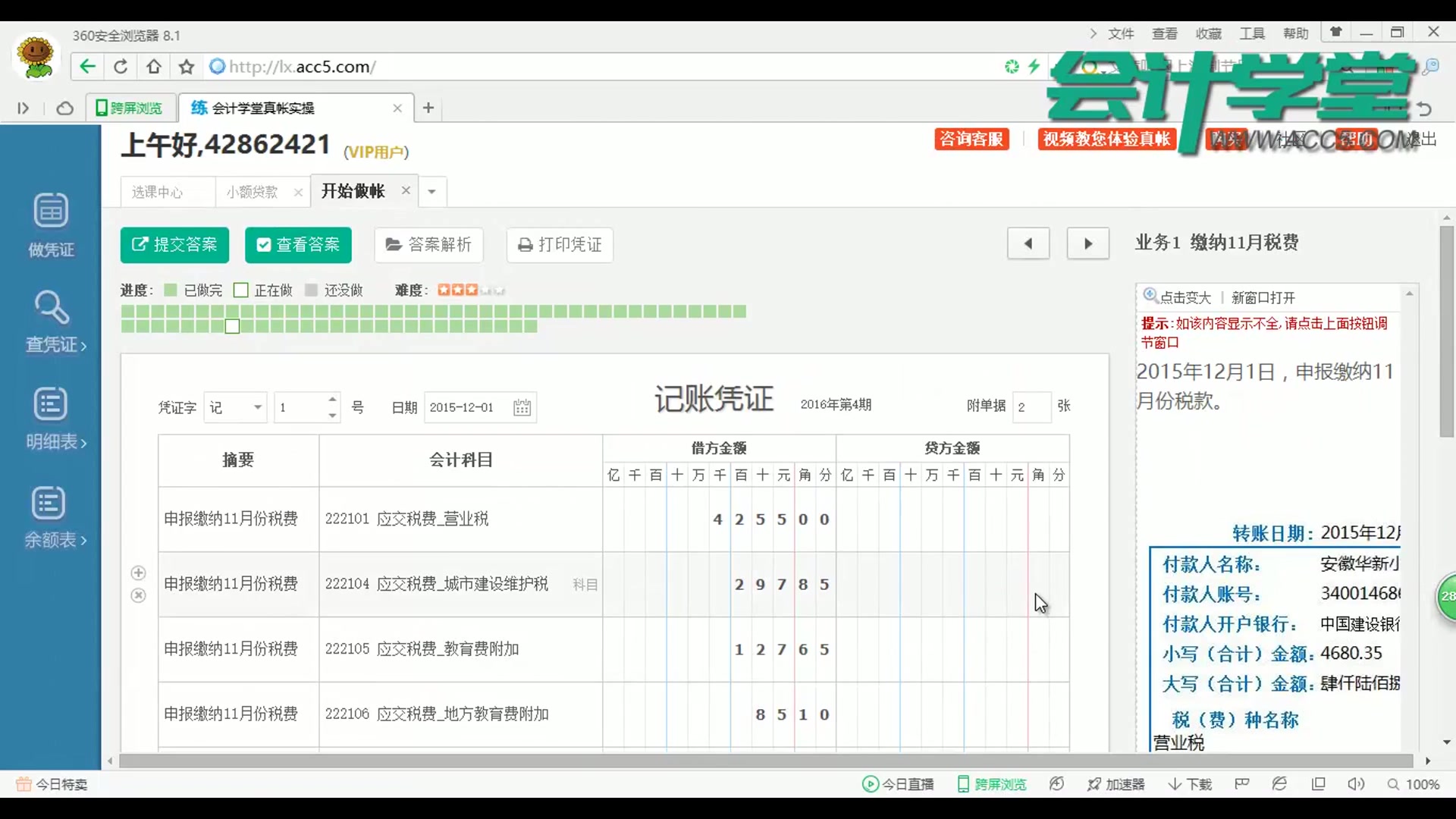1456x819 pixels.
Task: Open a new browser tab with plus
Action: point(428,108)
